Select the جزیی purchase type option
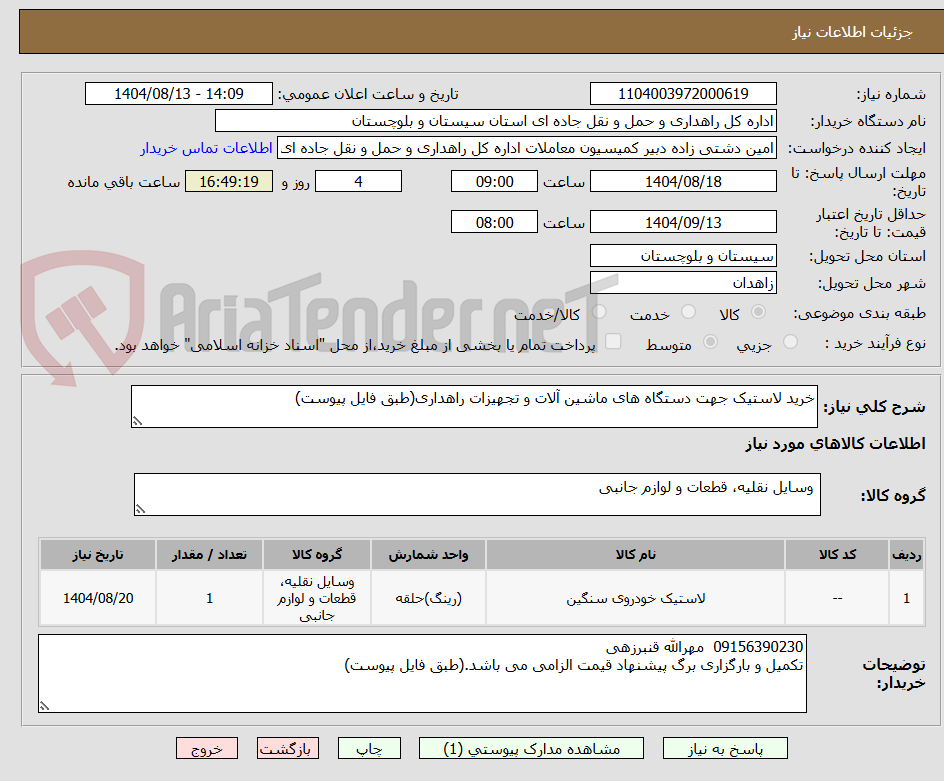The height and width of the screenshot is (781, 944). [789, 340]
